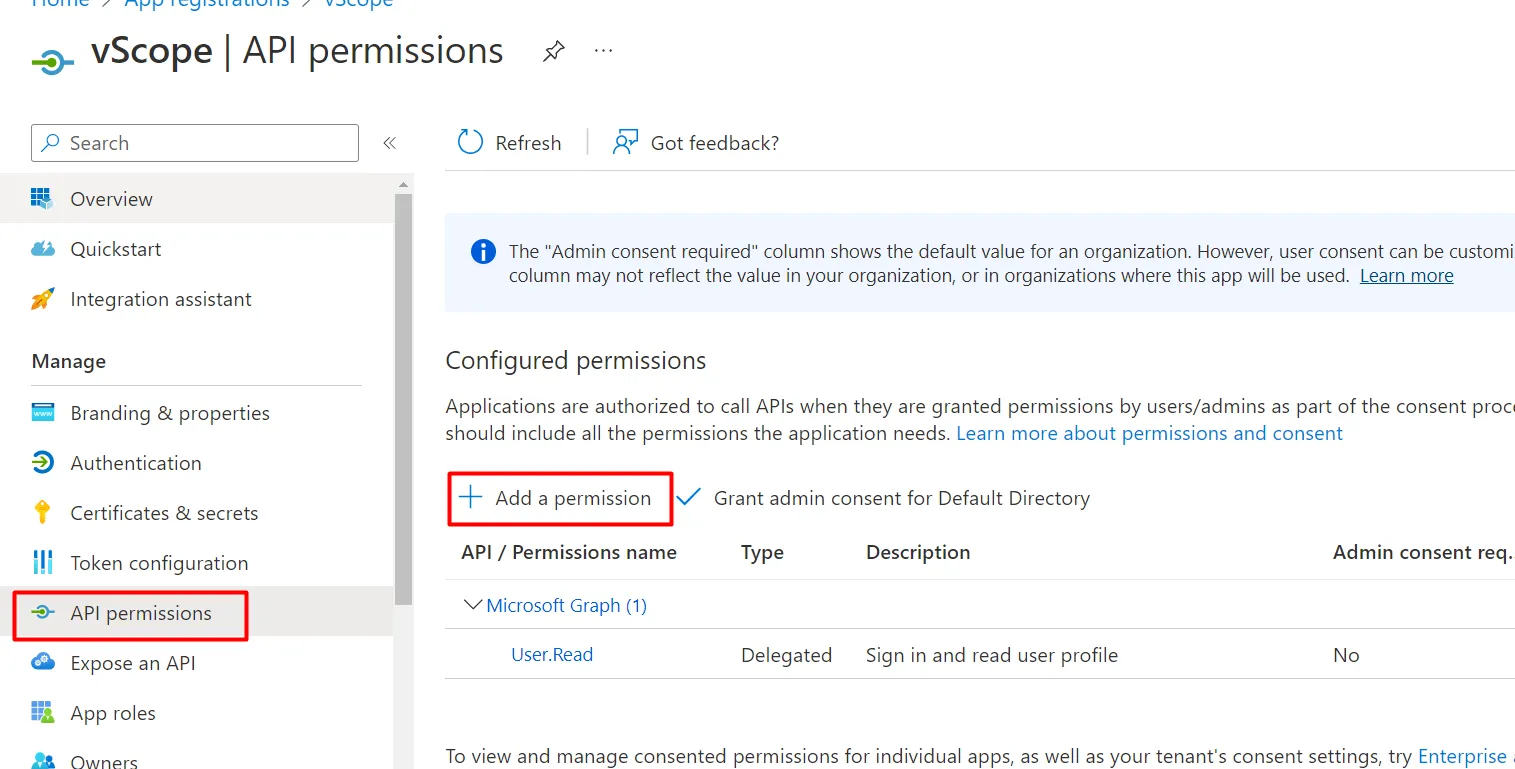1515x769 pixels.
Task: Click the Description column header
Action: [918, 552]
